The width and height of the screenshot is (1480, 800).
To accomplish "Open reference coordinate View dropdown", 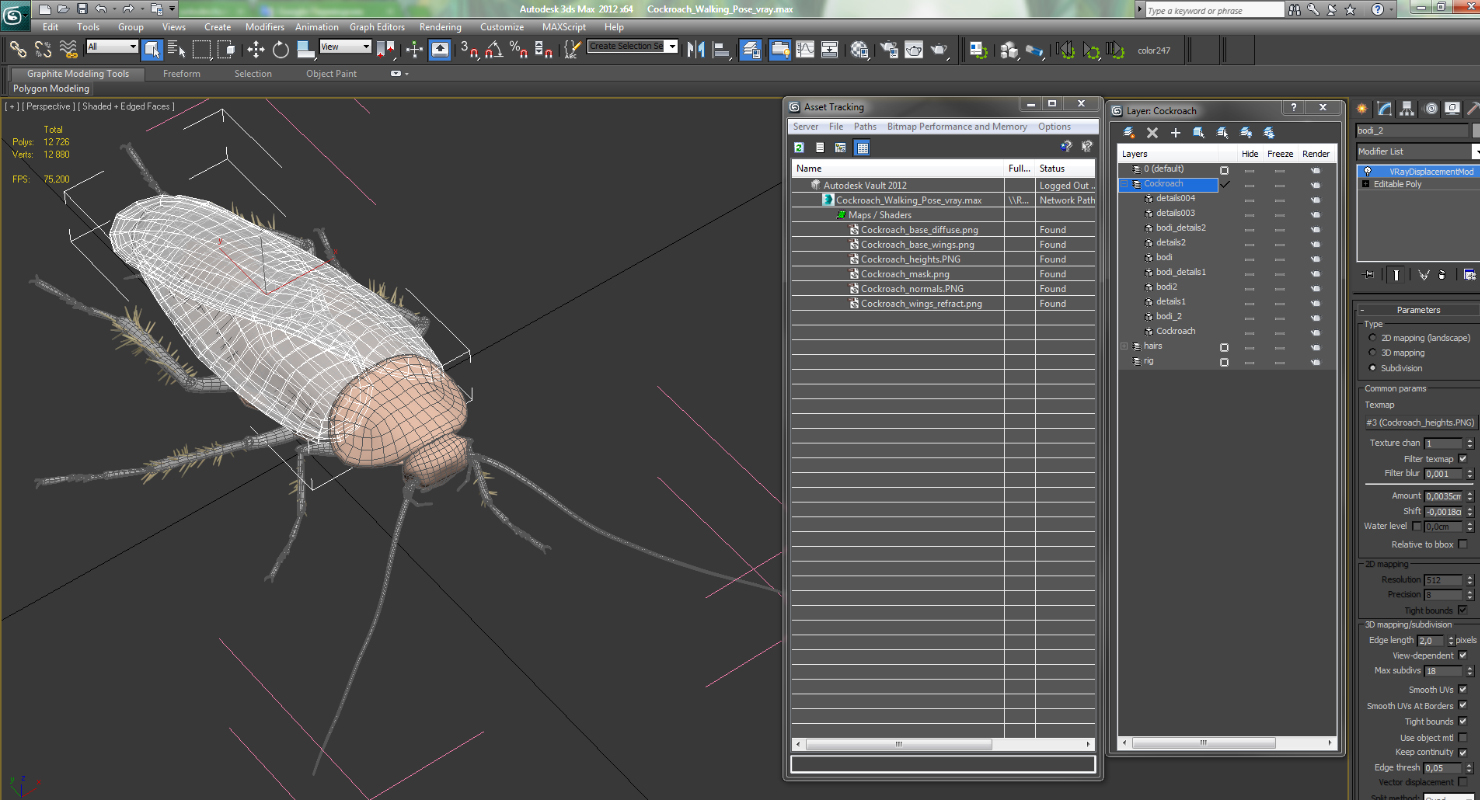I will (x=345, y=47).
